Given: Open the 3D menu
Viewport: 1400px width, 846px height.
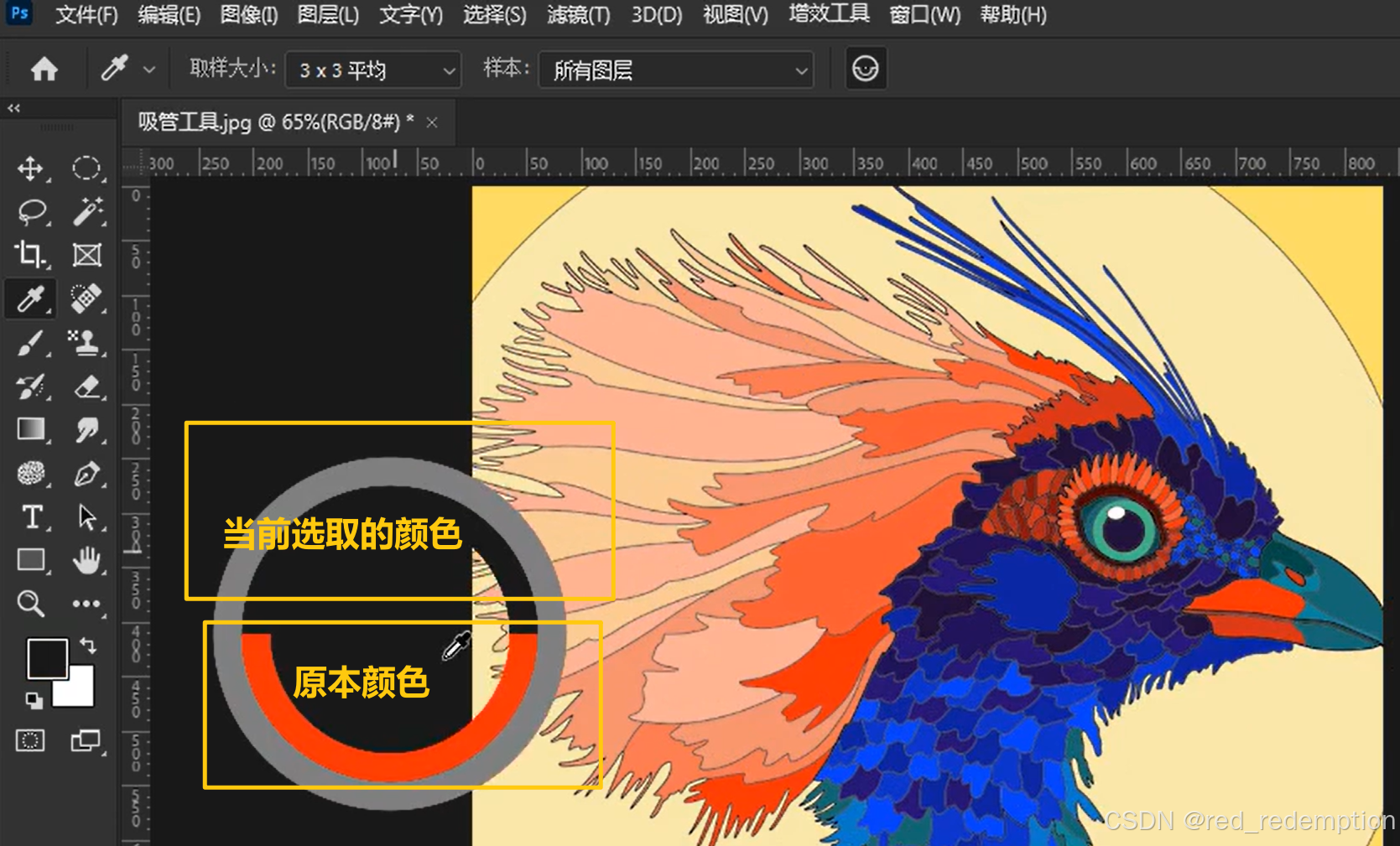Looking at the screenshot, I should pos(657,15).
